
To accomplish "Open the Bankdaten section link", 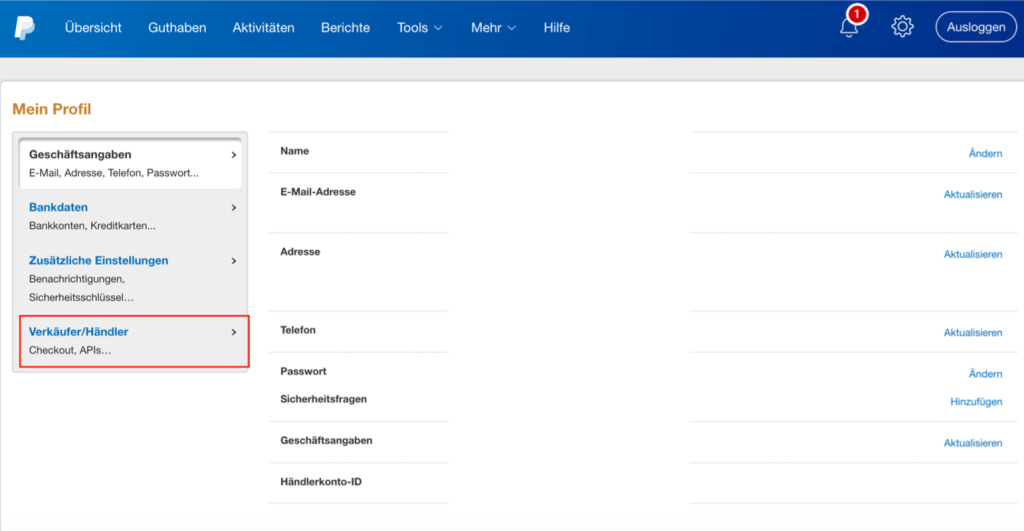I will 58,207.
